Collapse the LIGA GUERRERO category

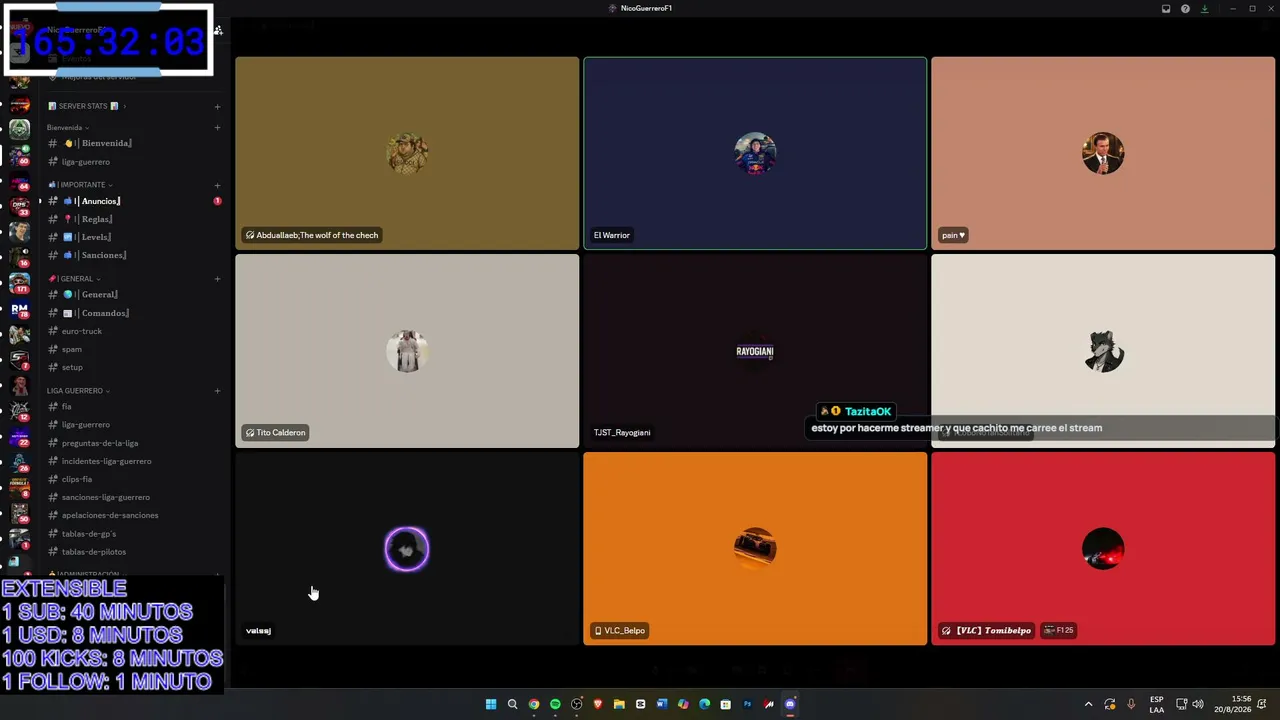click(x=78, y=391)
